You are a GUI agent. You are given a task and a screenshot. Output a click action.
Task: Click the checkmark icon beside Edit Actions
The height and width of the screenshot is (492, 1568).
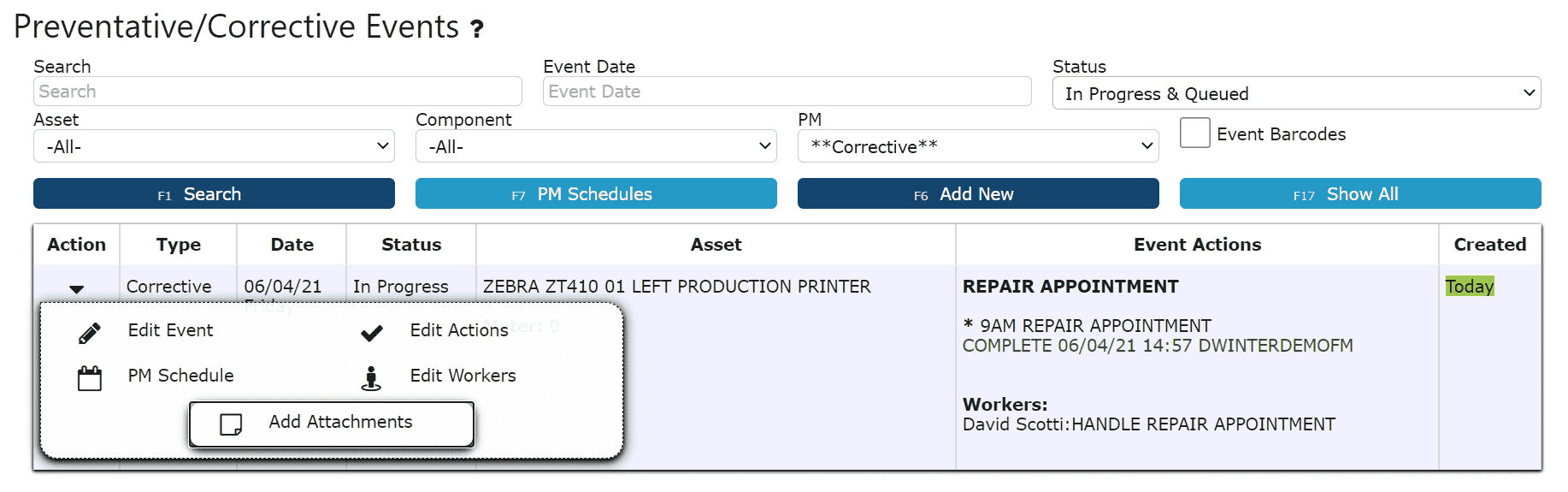pyautogui.click(x=372, y=333)
